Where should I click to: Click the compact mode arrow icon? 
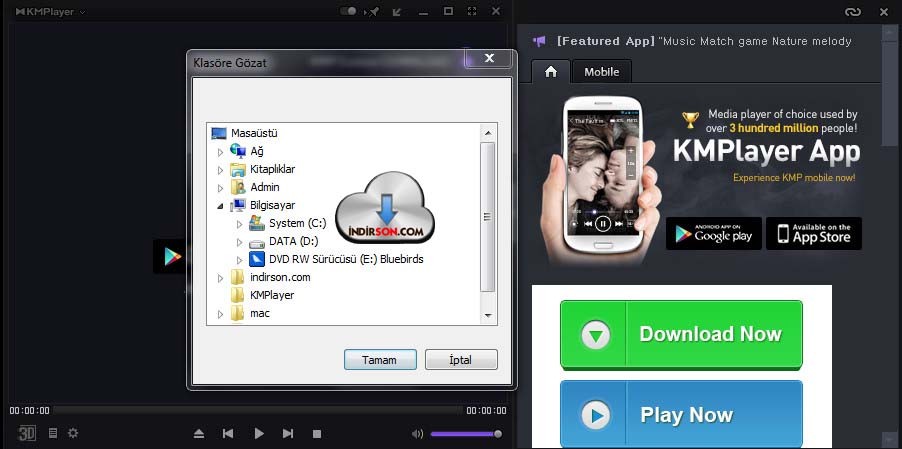pyautogui.click(x=397, y=11)
